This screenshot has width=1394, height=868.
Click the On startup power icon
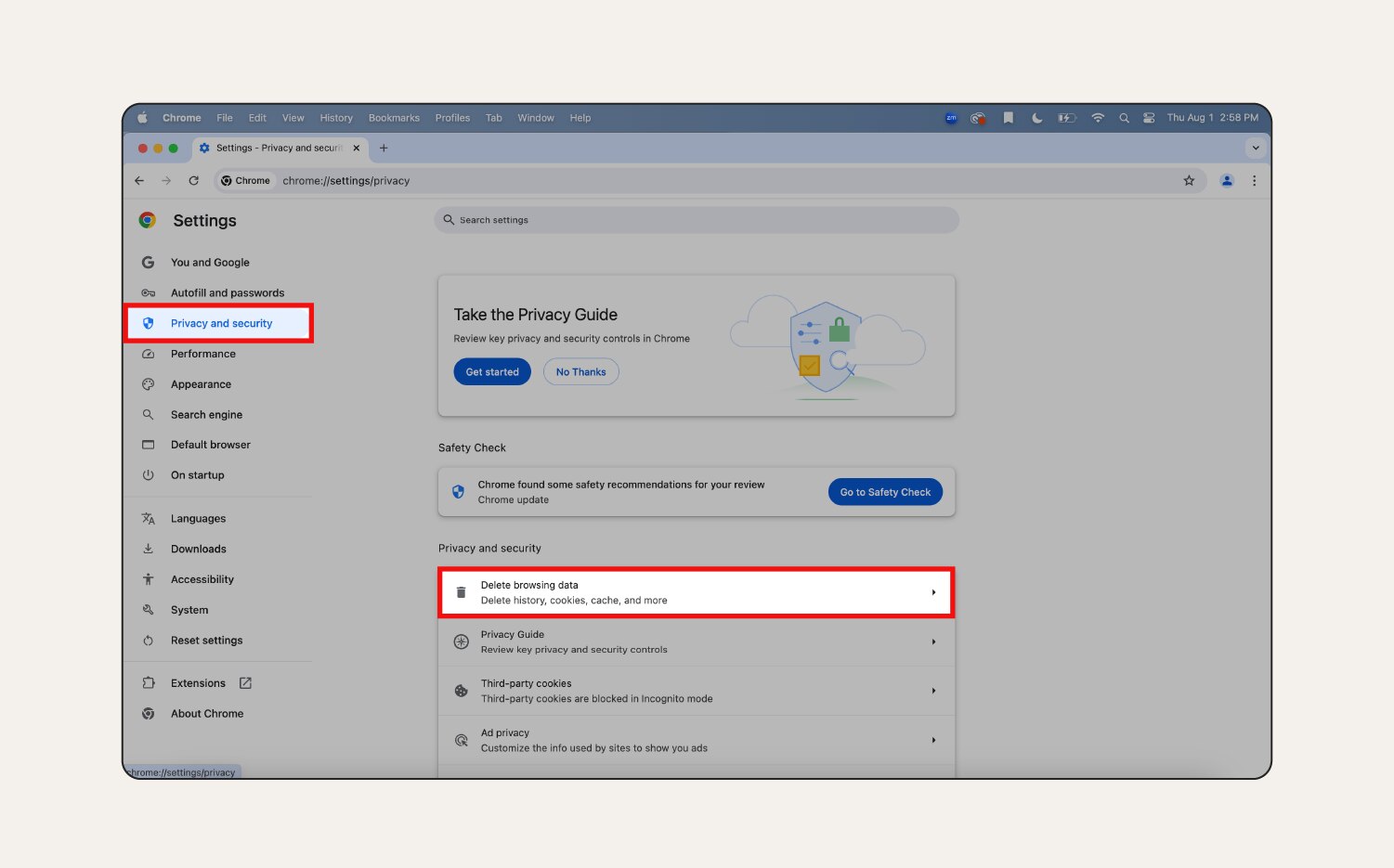(148, 475)
